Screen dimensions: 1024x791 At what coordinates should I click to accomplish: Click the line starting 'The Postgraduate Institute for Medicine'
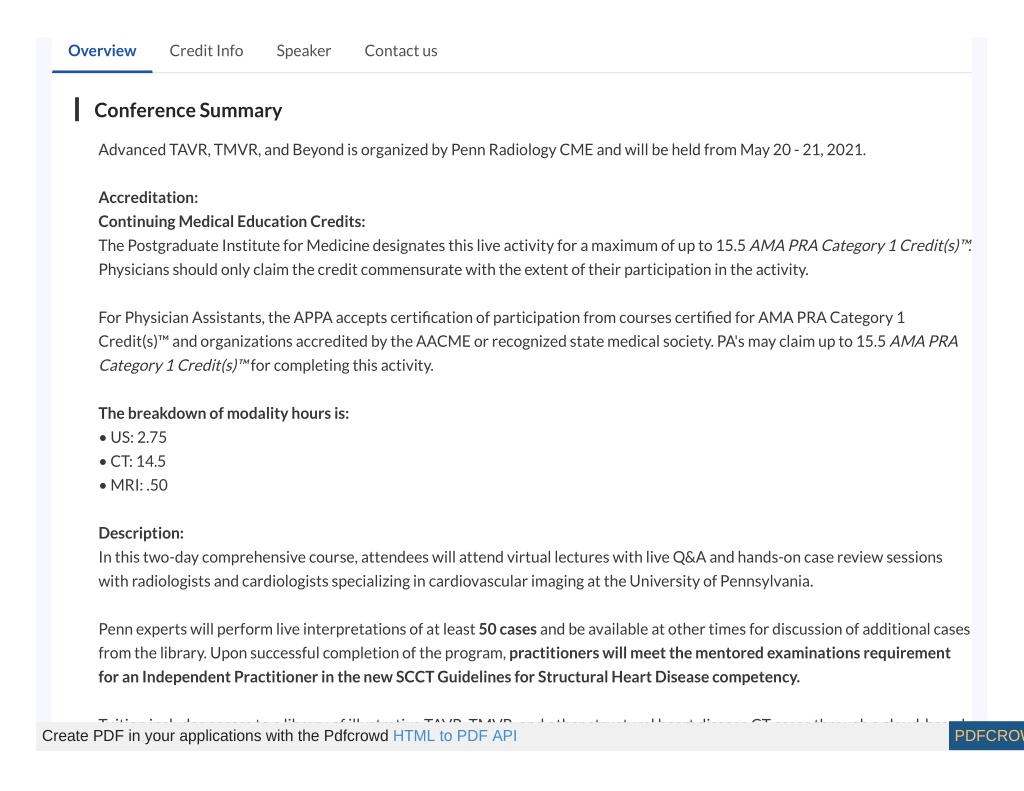(x=535, y=246)
